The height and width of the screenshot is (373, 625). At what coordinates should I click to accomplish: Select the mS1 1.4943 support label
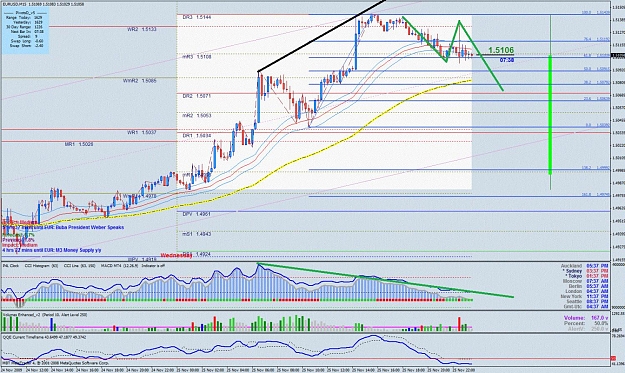point(197,234)
